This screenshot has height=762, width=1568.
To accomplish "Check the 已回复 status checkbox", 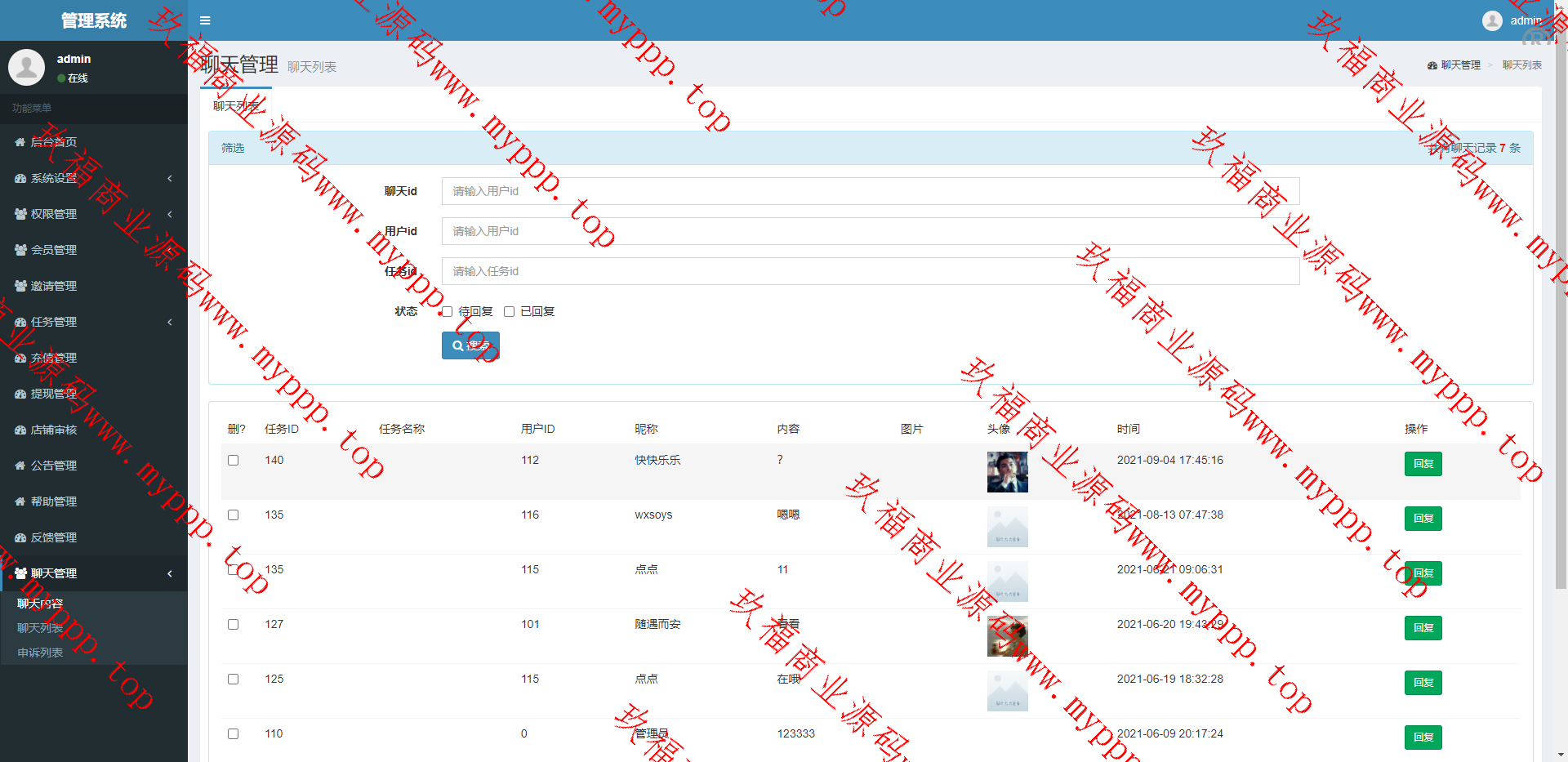I will click(x=509, y=311).
